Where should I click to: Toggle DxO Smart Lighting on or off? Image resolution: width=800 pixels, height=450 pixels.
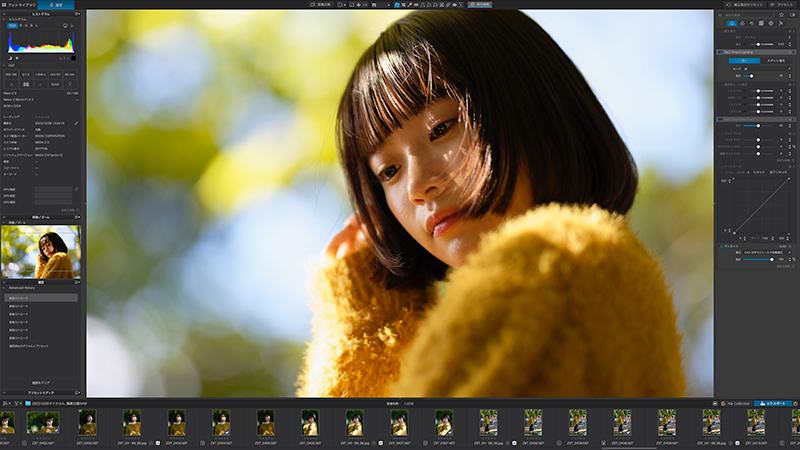point(720,52)
